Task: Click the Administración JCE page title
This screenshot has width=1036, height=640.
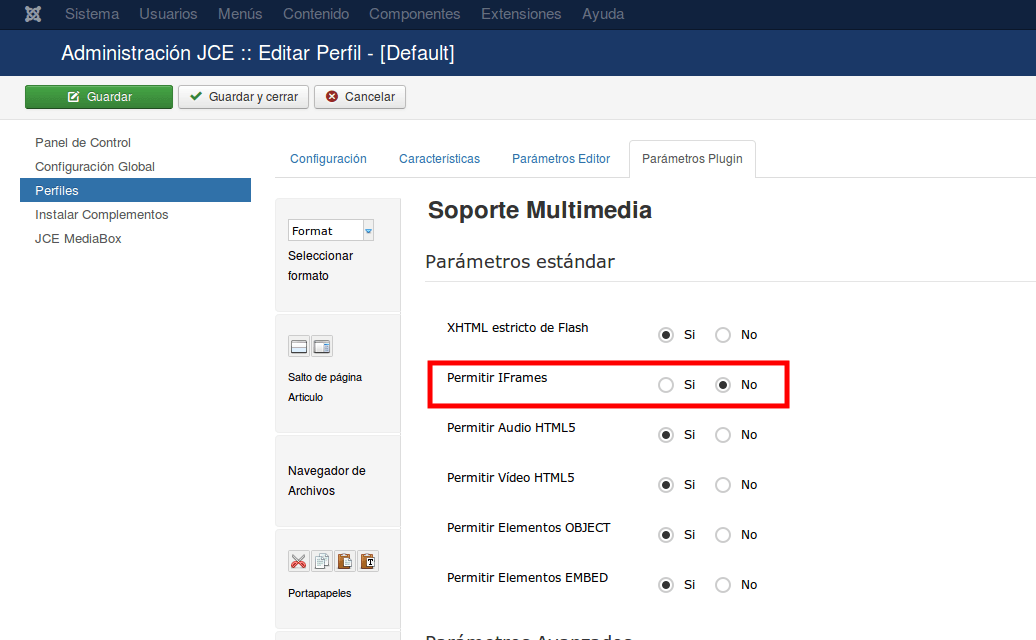Action: coord(258,53)
